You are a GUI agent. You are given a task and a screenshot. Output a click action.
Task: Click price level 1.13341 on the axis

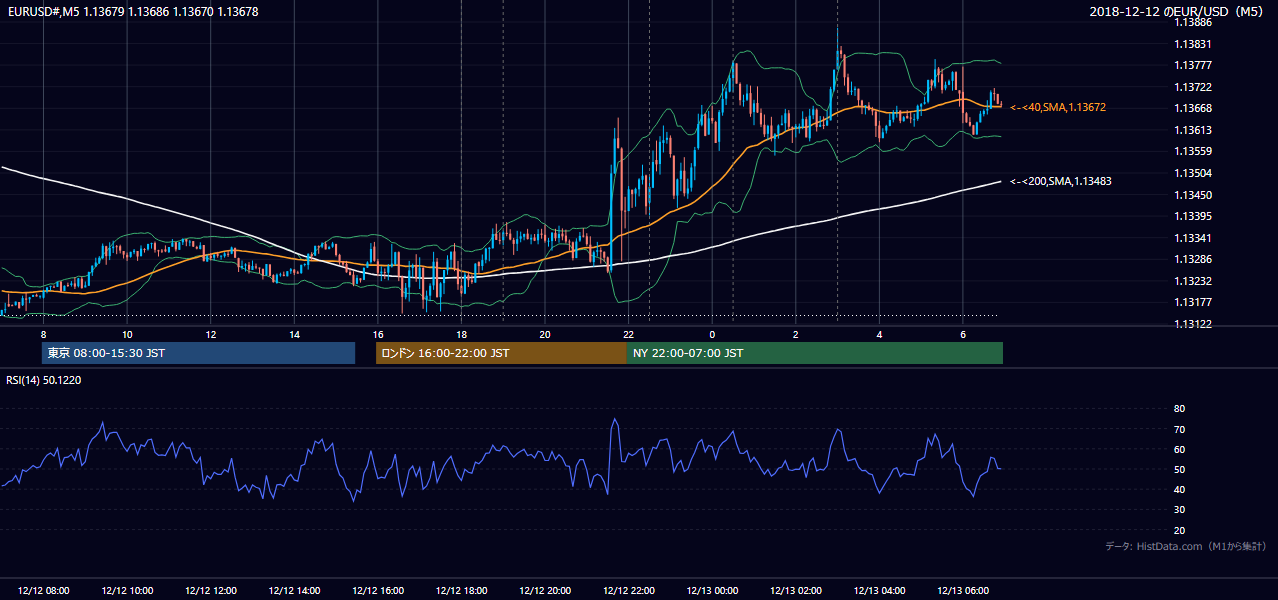click(x=1194, y=238)
